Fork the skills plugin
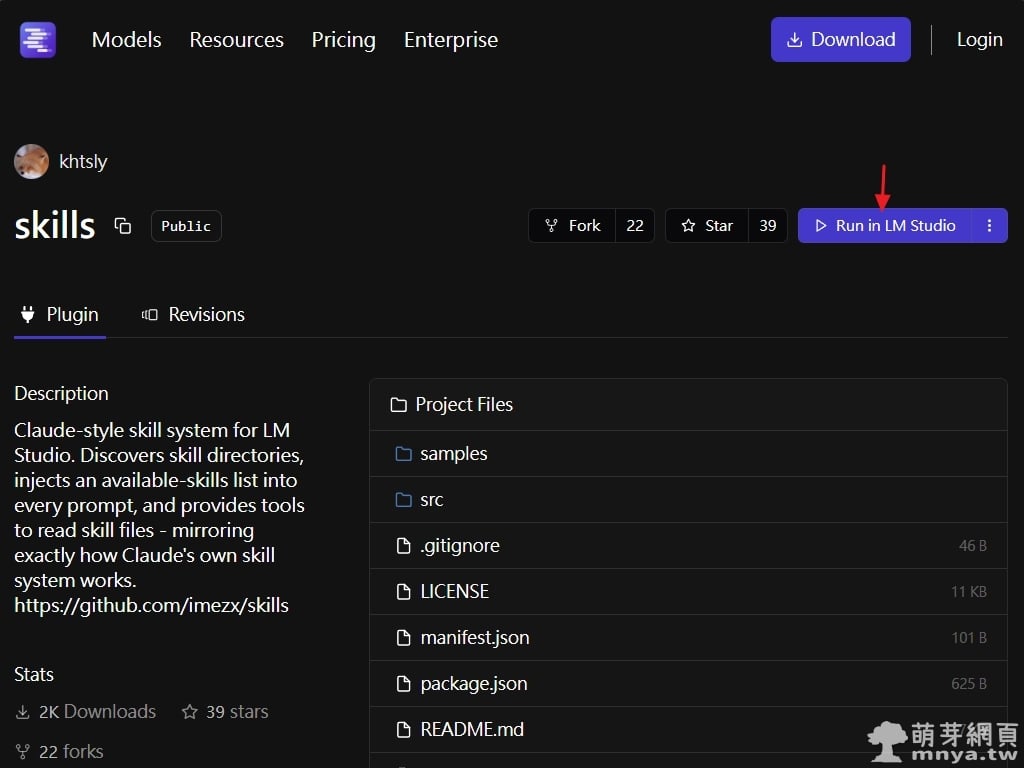Screen dimensions: 1024x768 (572, 226)
